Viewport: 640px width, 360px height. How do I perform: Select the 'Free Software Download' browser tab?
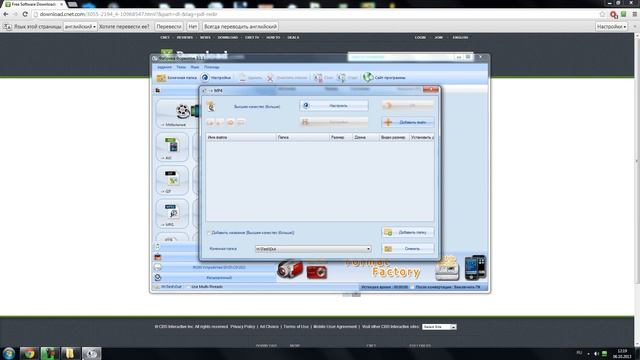34,4
